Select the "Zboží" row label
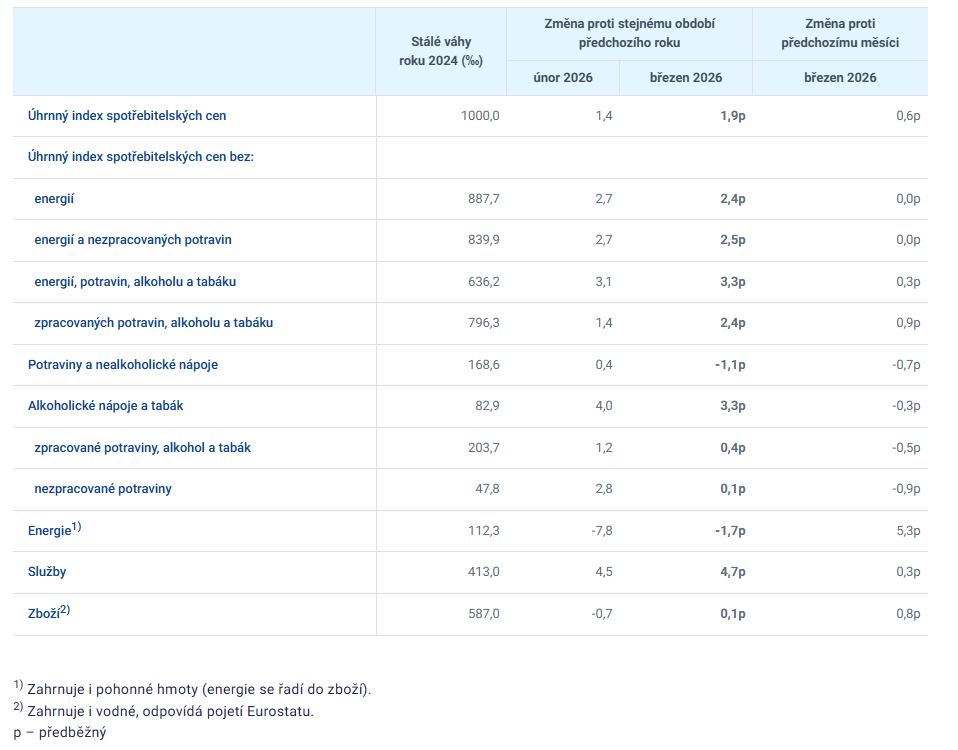 tap(45, 614)
